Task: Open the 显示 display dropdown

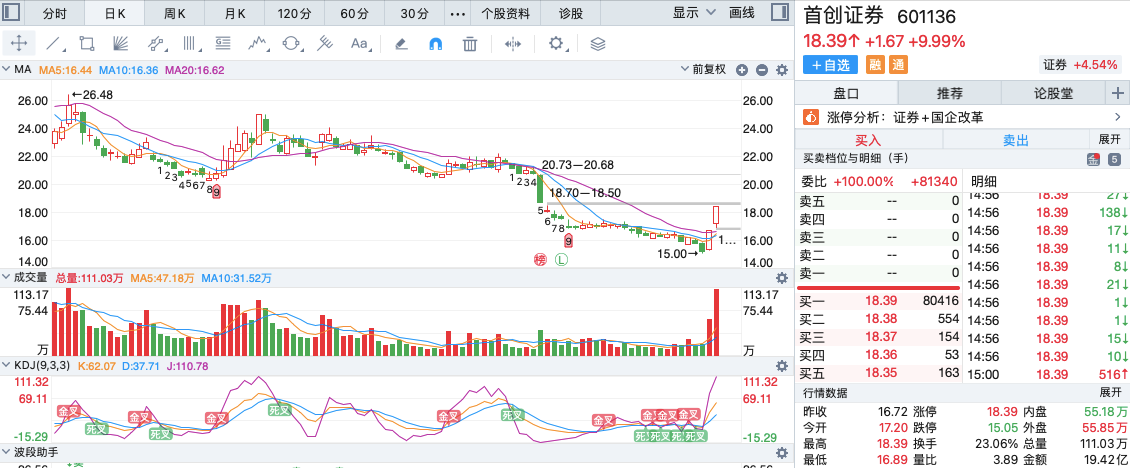Action: [x=695, y=12]
